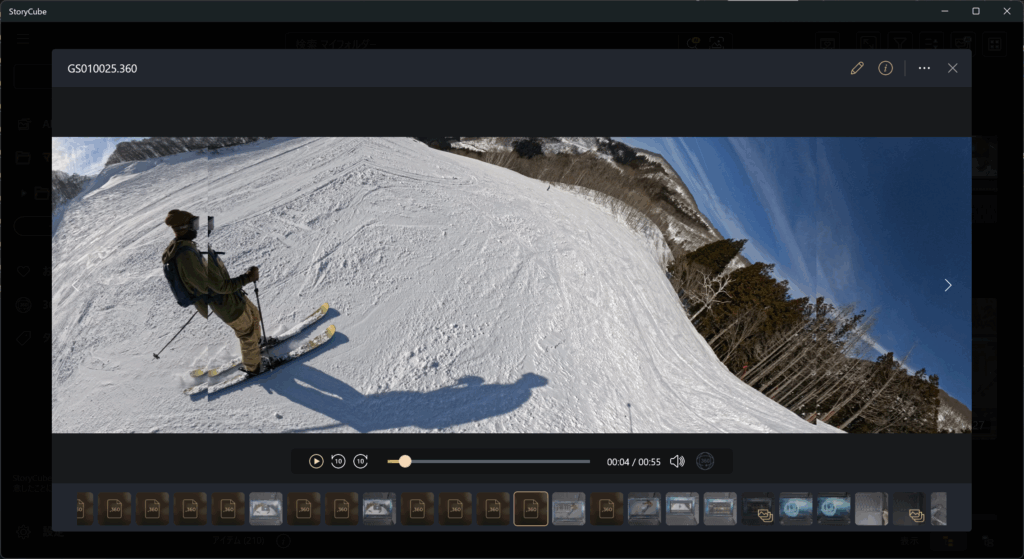Click the skier video frame

(x=511, y=285)
